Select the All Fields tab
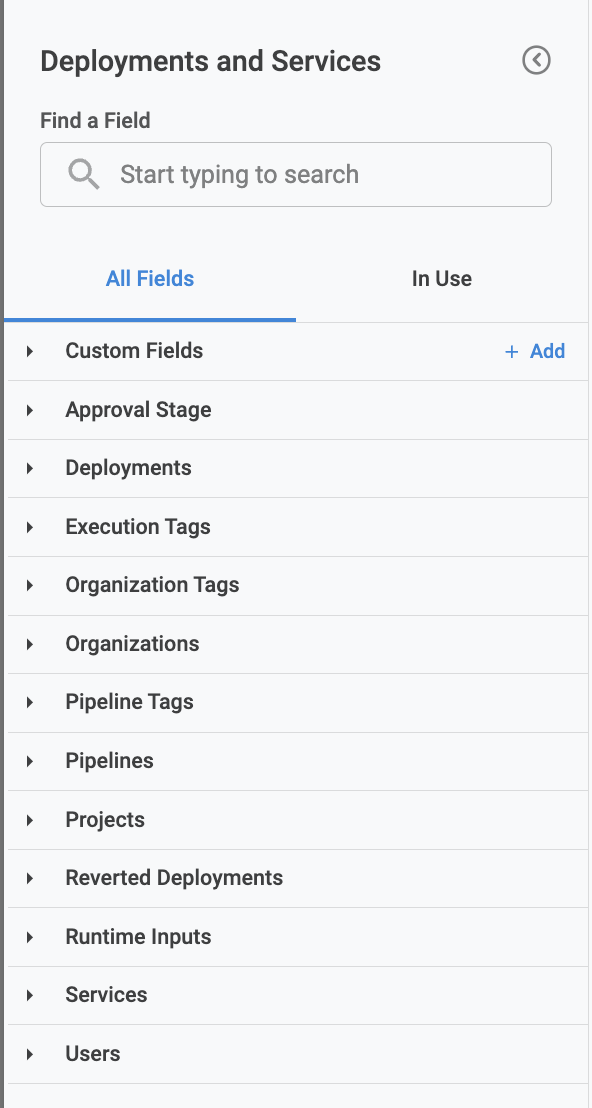 [x=150, y=279]
